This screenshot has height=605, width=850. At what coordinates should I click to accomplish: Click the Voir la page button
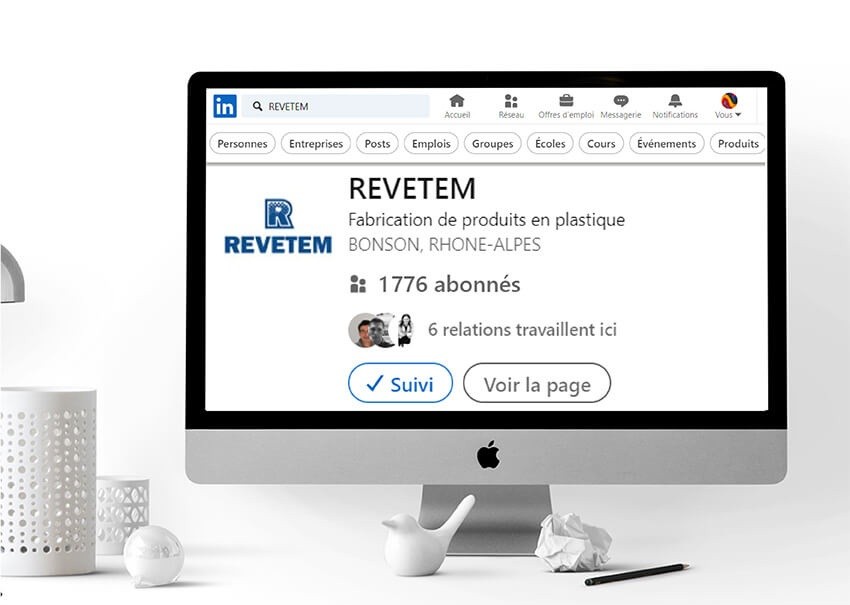537,383
